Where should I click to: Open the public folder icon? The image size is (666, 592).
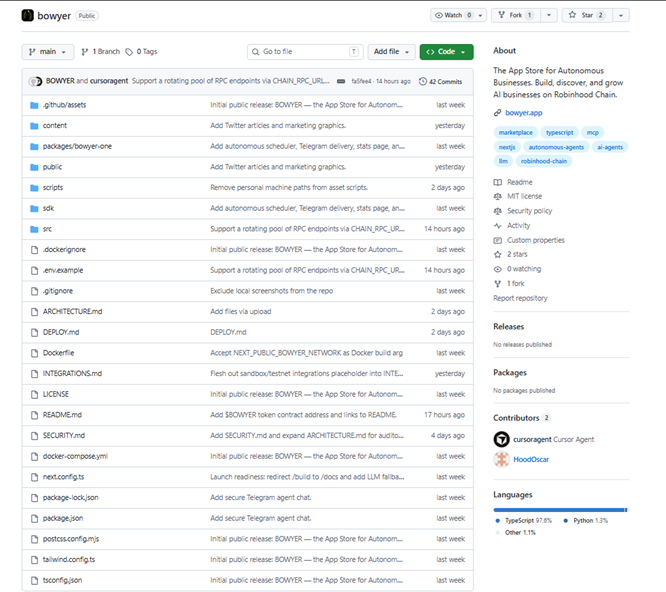coord(34,167)
